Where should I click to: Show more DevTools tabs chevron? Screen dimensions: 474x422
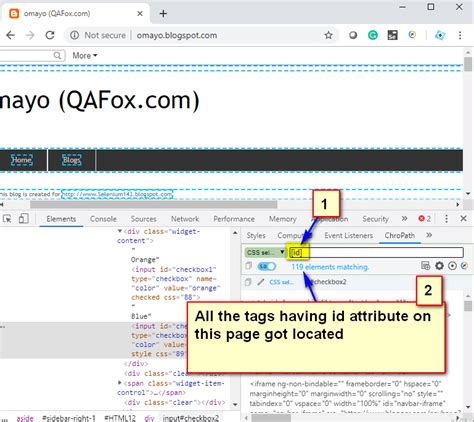tap(404, 219)
